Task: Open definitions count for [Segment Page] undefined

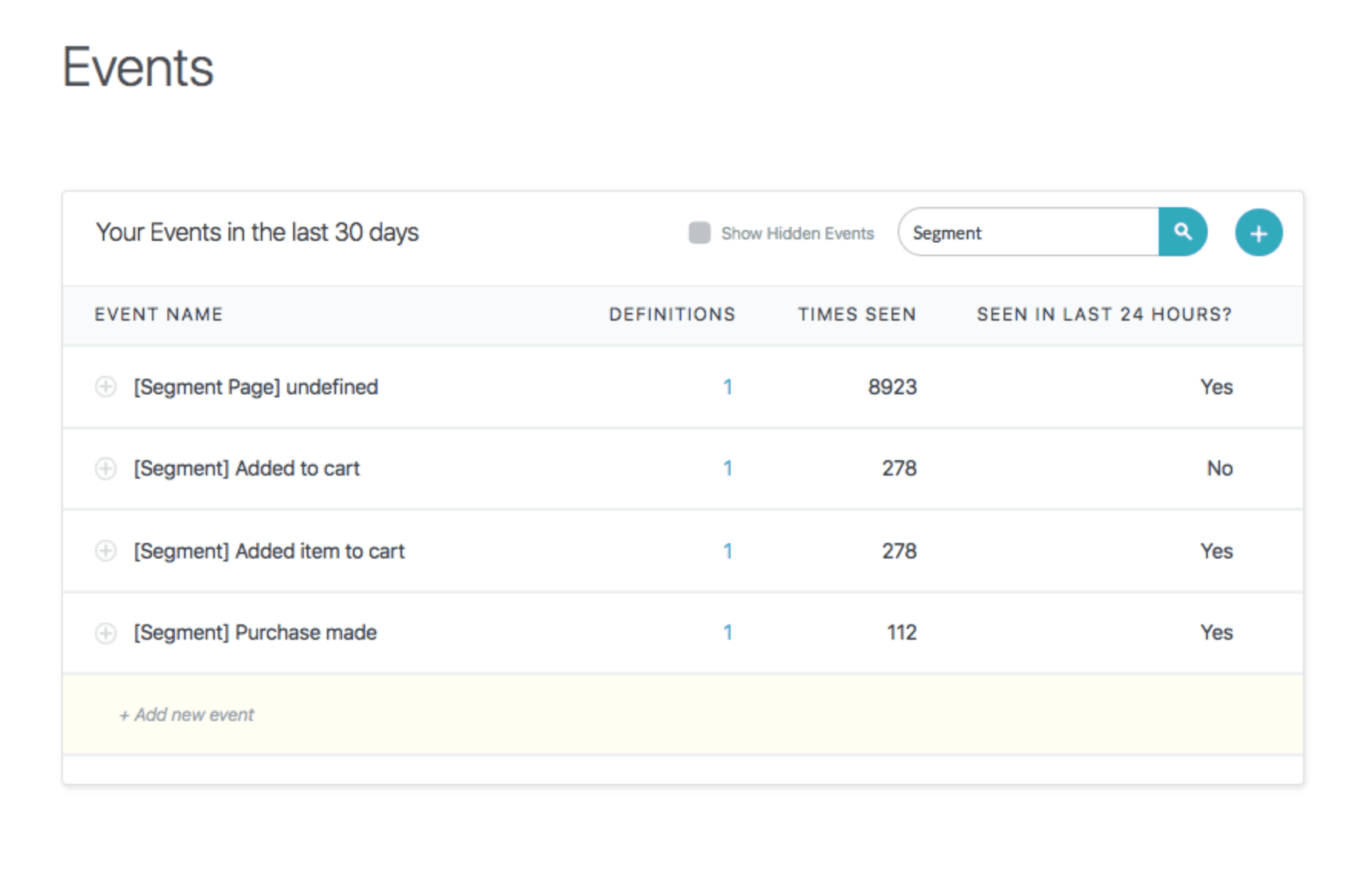Action: click(727, 387)
